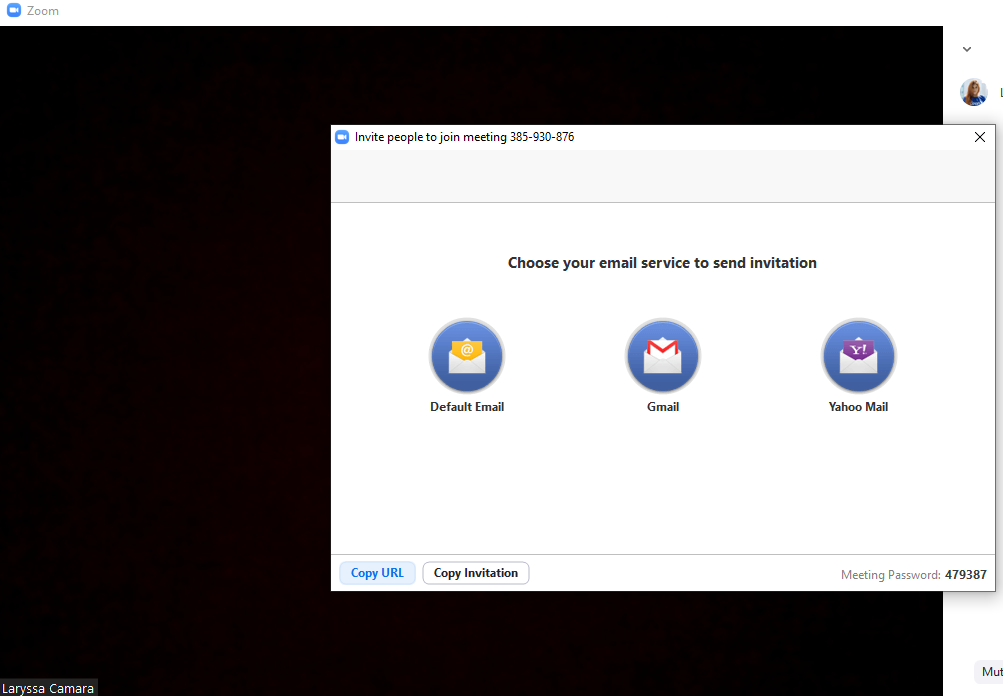The height and width of the screenshot is (696, 1003).
Task: Click the Zoom logo in the invite dialog title
Action: click(x=342, y=137)
